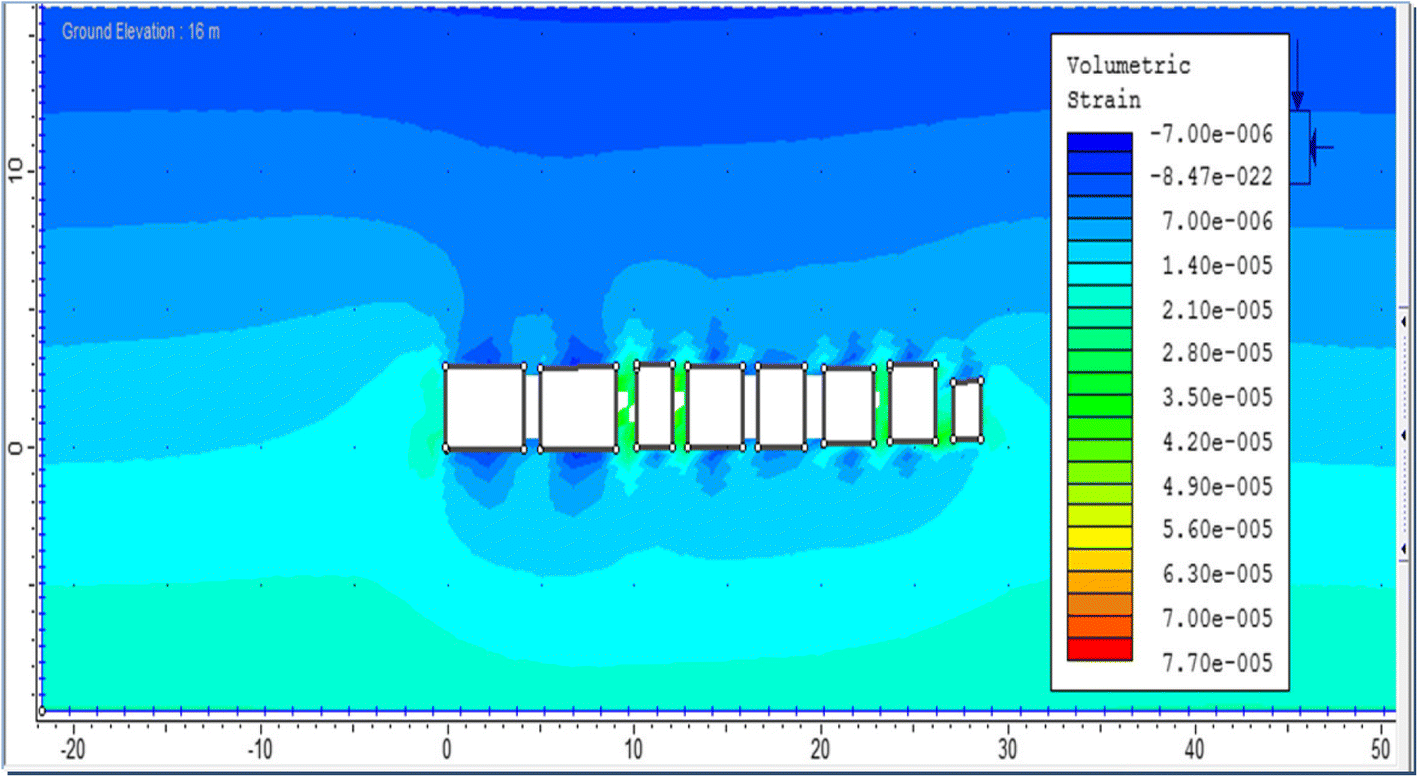Click the -8.47e-022 legend value

(x=1210, y=178)
